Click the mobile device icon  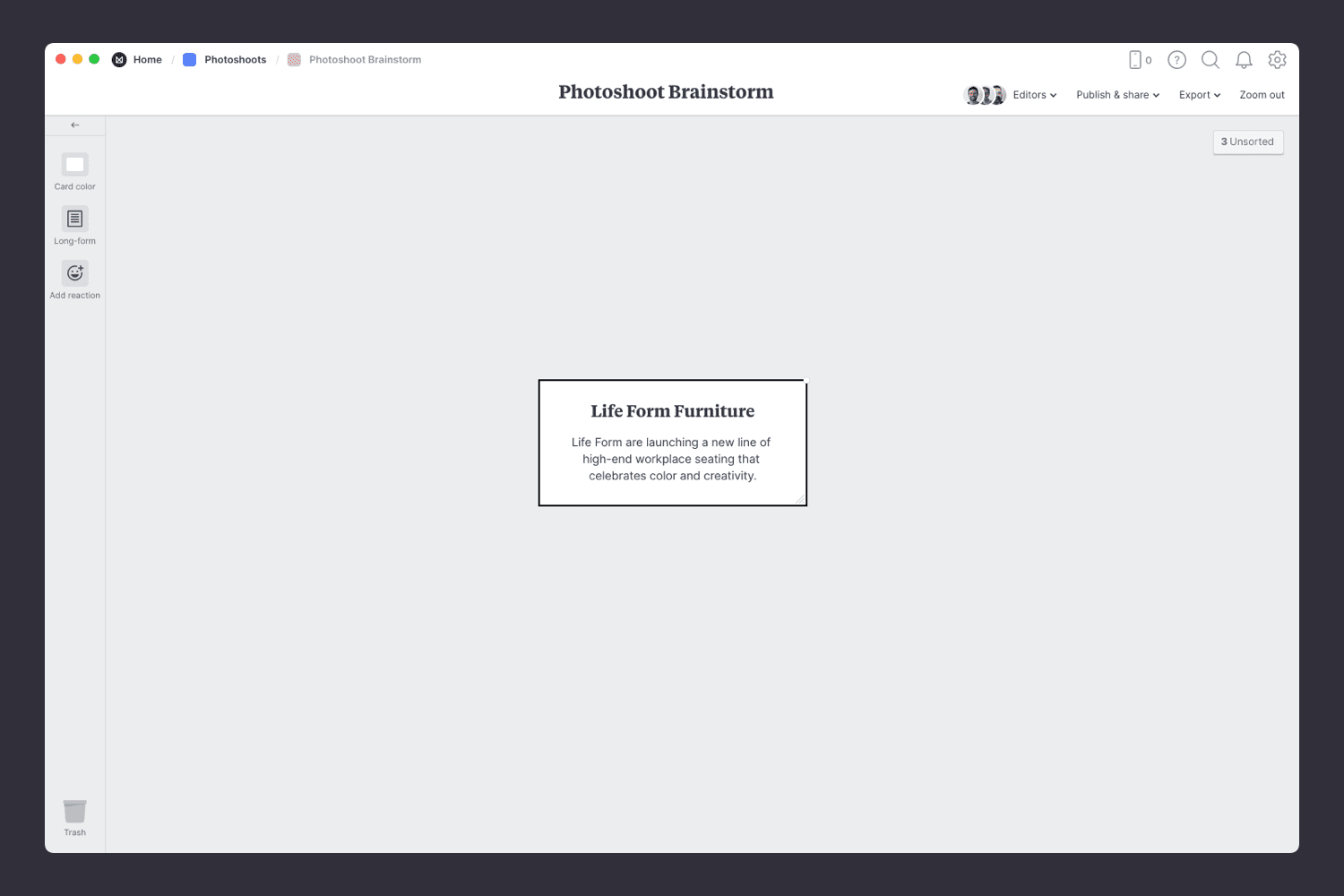[x=1135, y=60]
